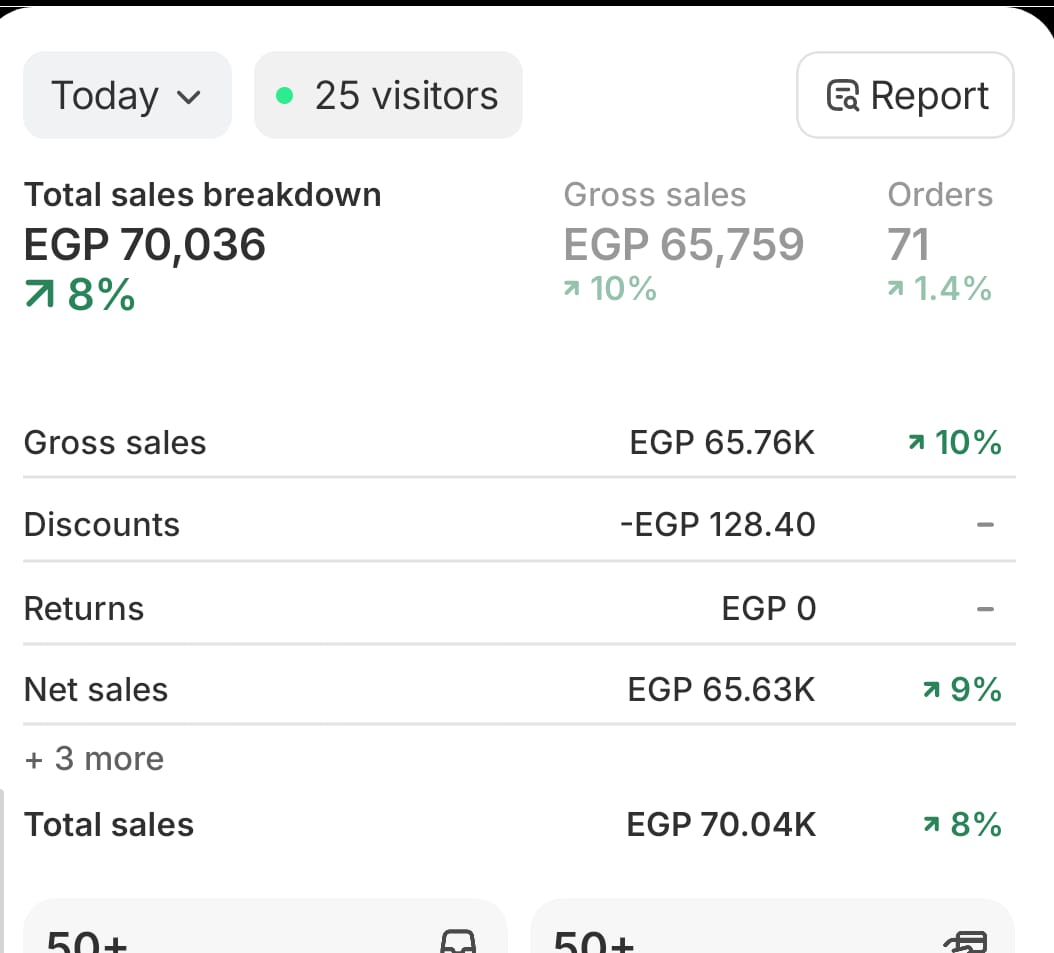Screen dimensions: 1054x953
Task: Select the Gross sales EGP 65.76K row value
Action: [x=722, y=443]
